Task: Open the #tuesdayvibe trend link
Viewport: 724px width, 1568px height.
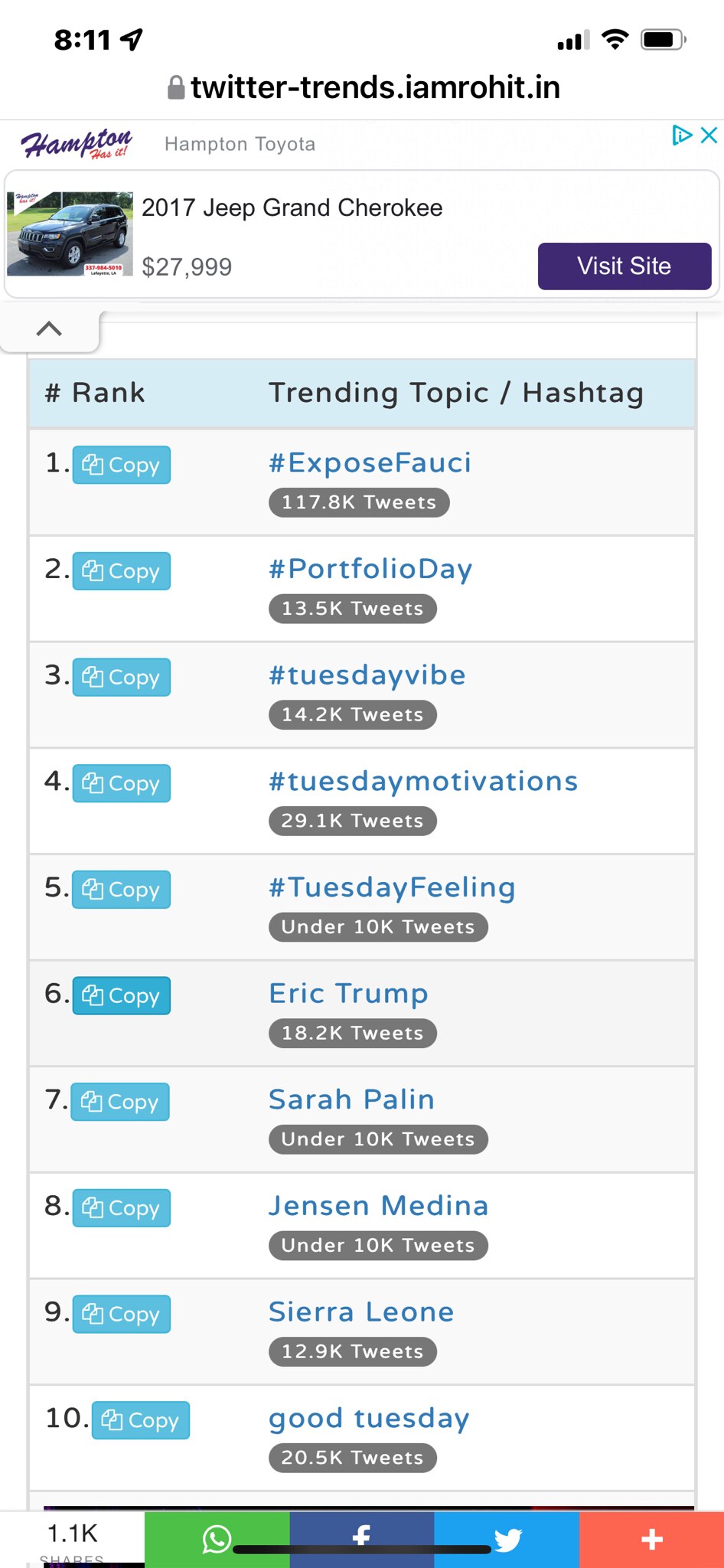Action: [x=367, y=675]
